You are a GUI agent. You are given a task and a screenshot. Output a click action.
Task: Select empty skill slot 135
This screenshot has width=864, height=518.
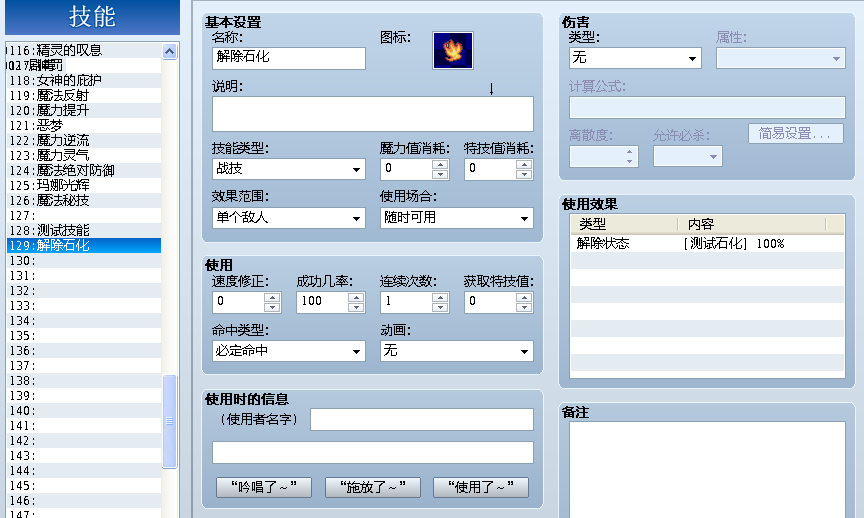pos(84,336)
